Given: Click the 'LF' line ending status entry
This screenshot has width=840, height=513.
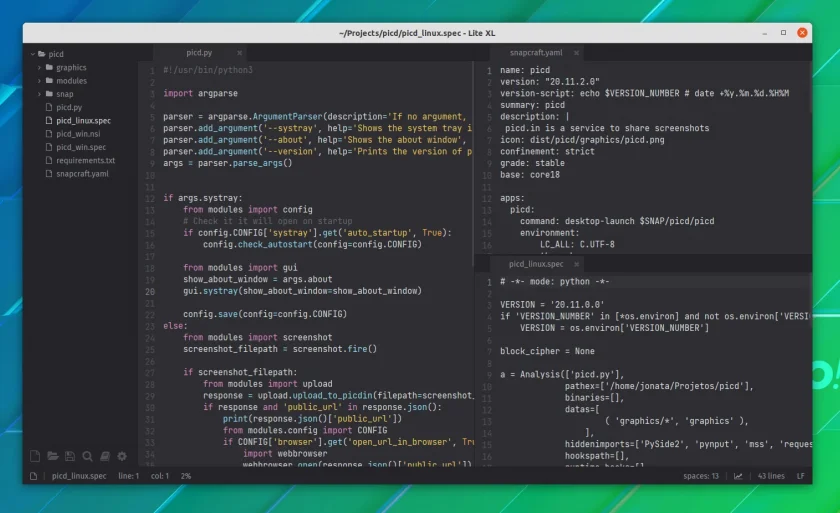Looking at the screenshot, I should coord(800,476).
